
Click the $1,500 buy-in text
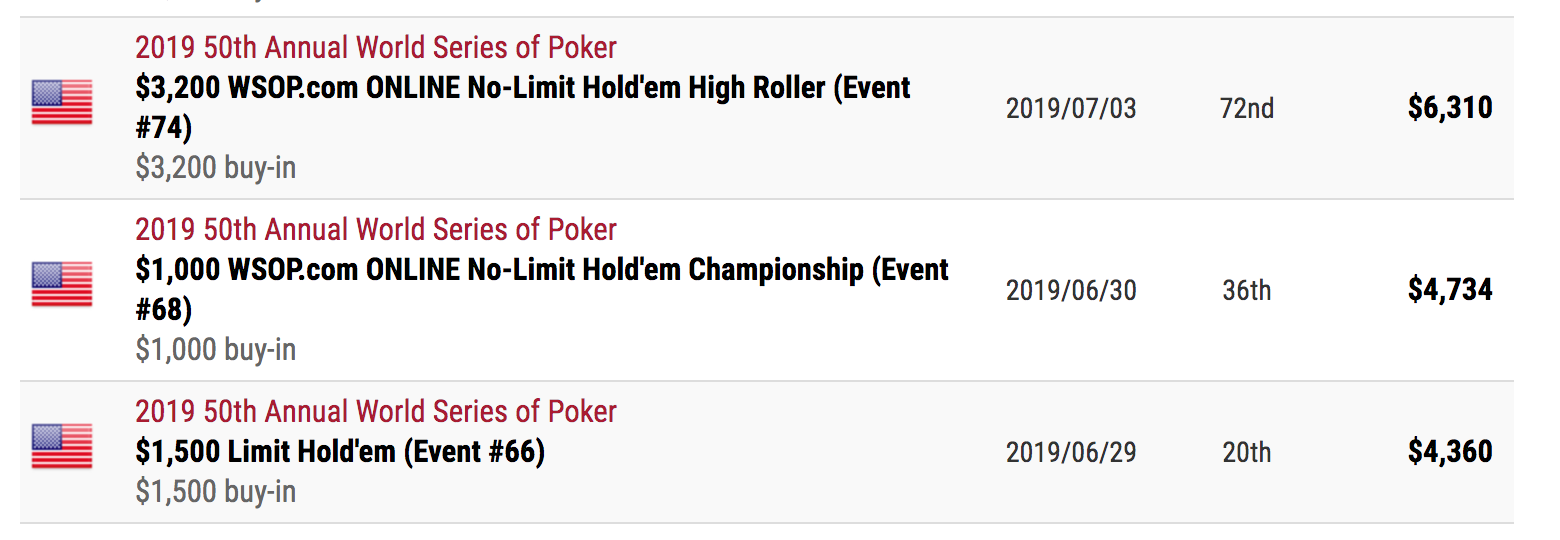click(216, 491)
